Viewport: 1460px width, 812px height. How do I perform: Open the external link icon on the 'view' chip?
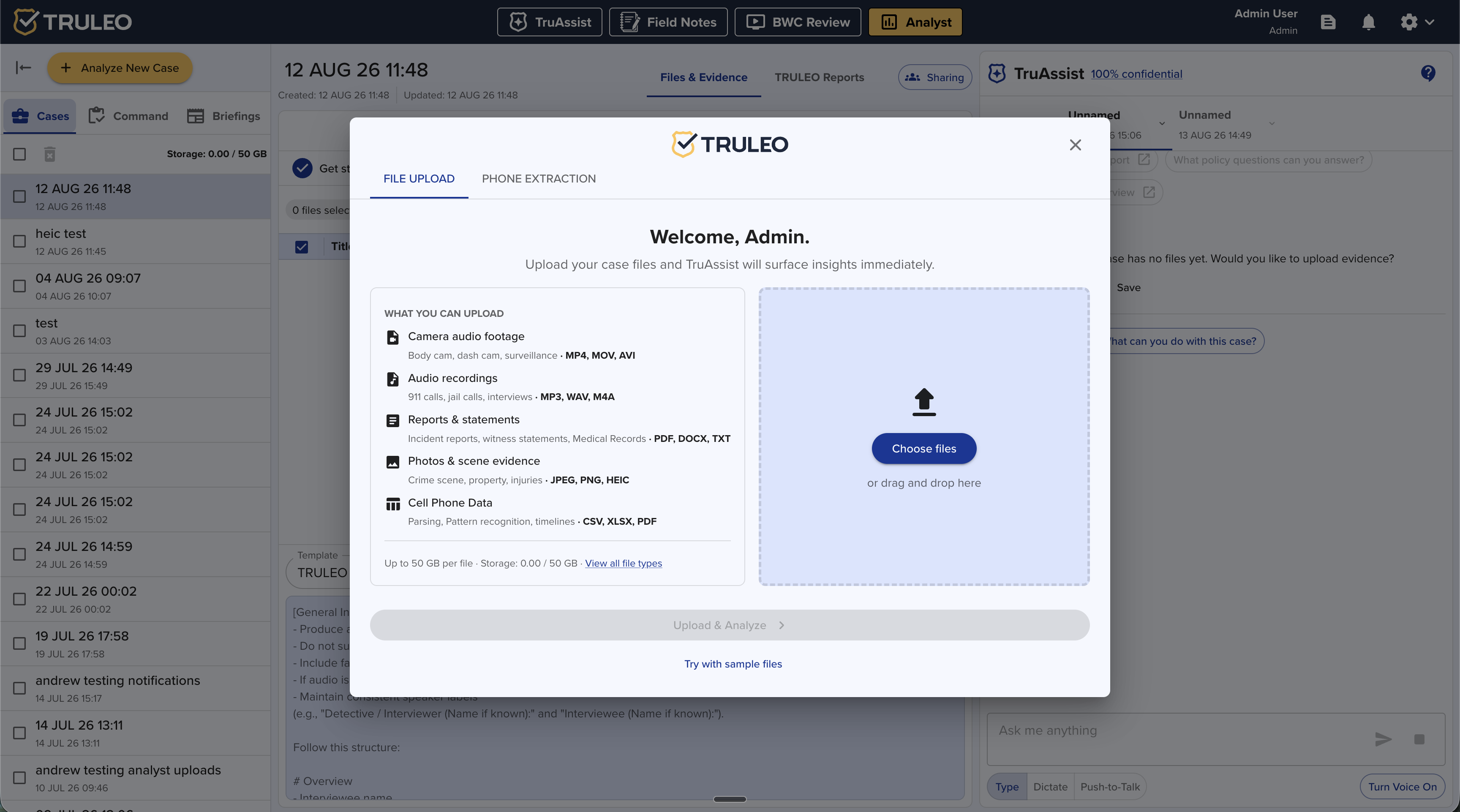pos(1149,193)
